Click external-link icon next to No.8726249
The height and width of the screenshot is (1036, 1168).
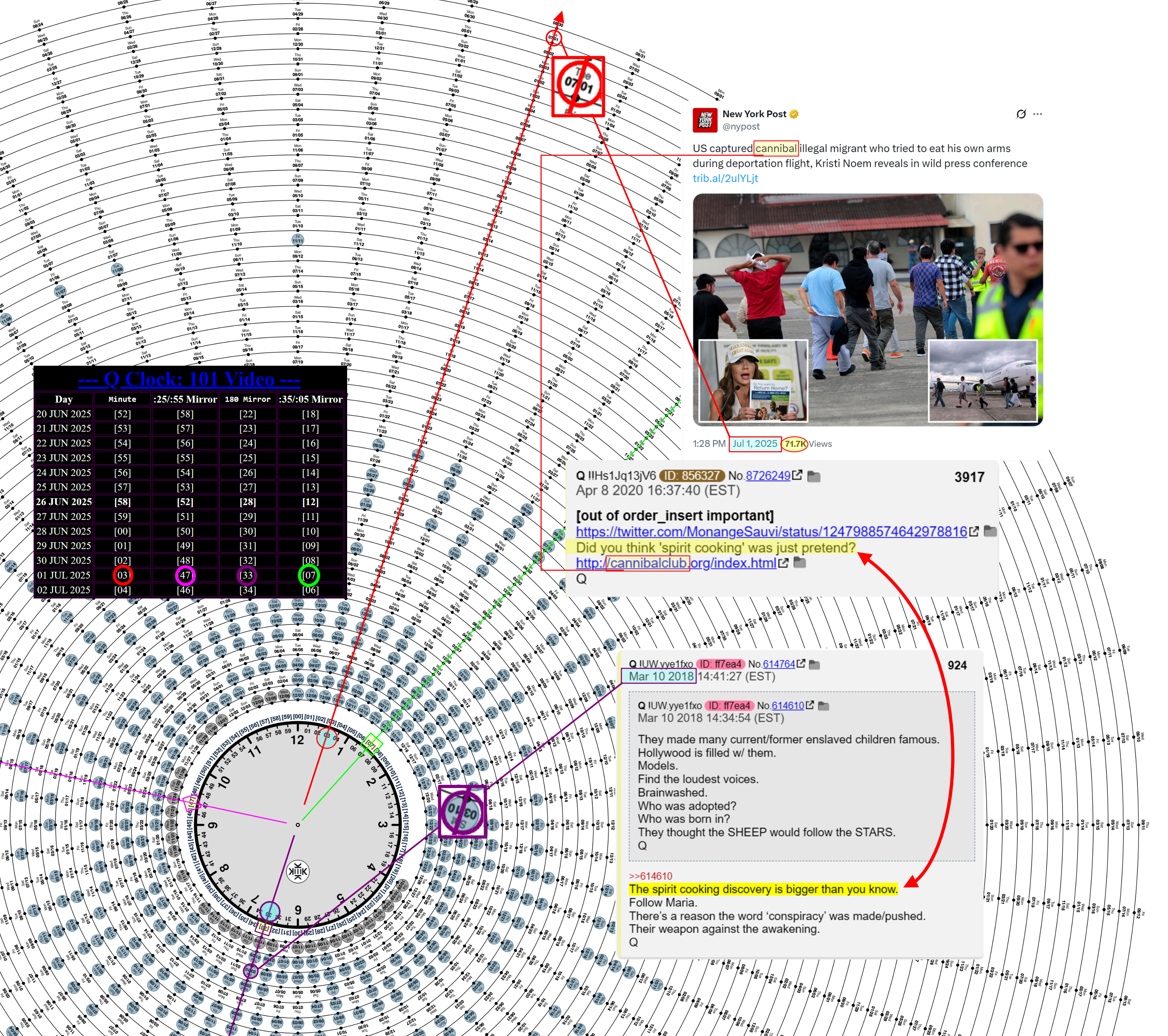798,475
